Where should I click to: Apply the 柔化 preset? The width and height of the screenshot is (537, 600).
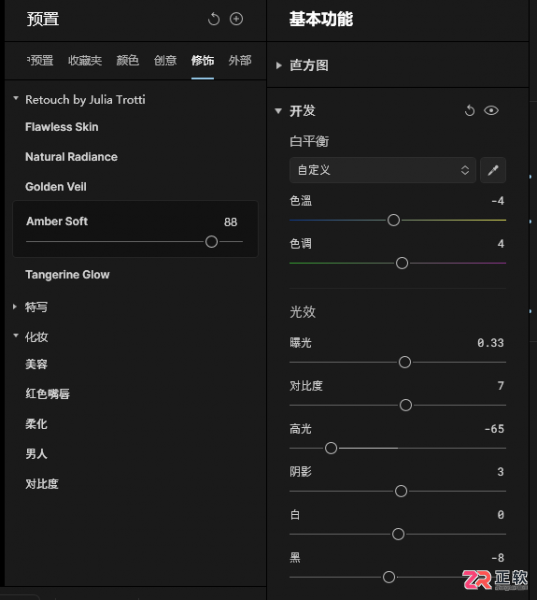coord(36,424)
